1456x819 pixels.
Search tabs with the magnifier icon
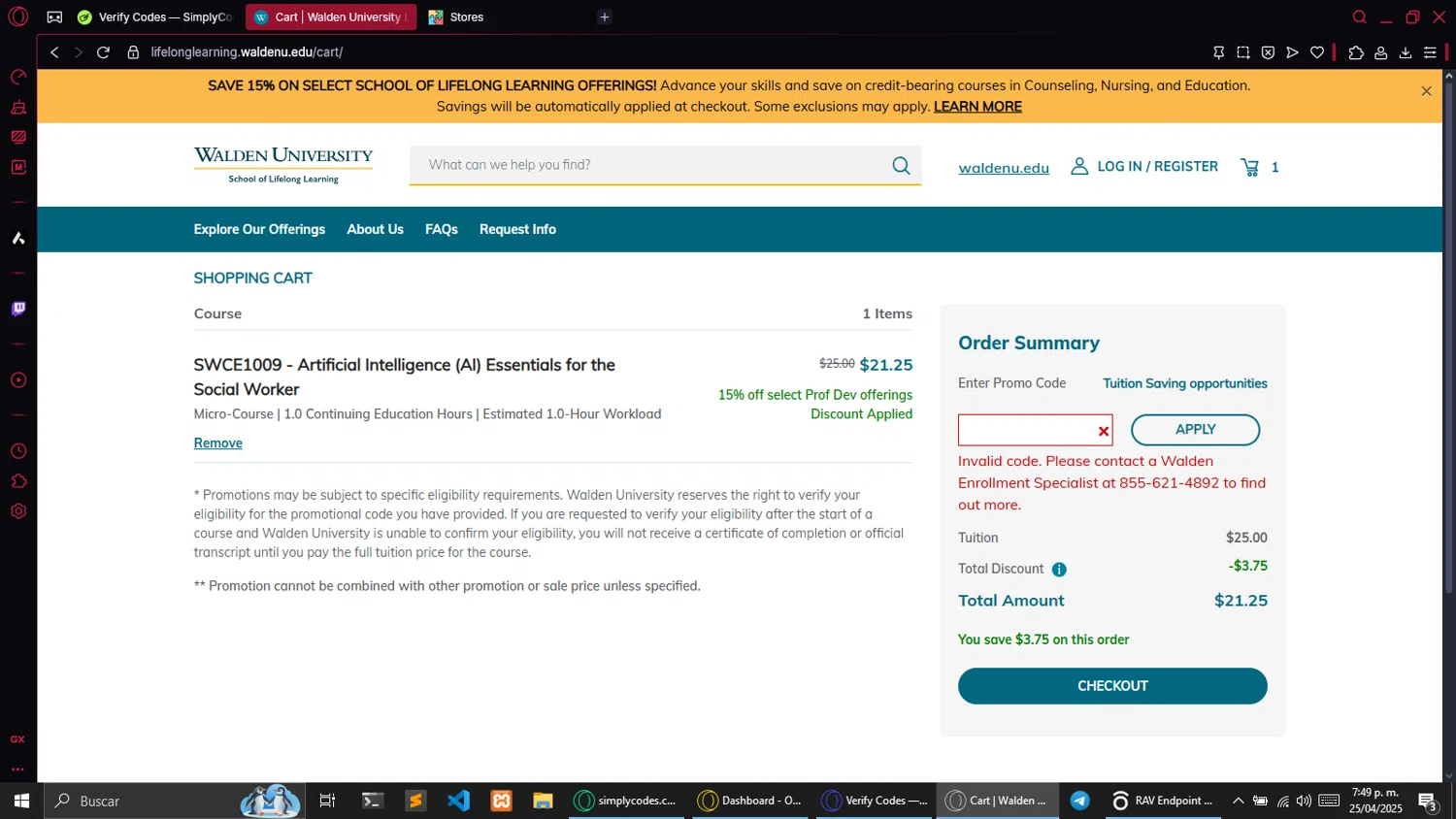(x=1360, y=16)
